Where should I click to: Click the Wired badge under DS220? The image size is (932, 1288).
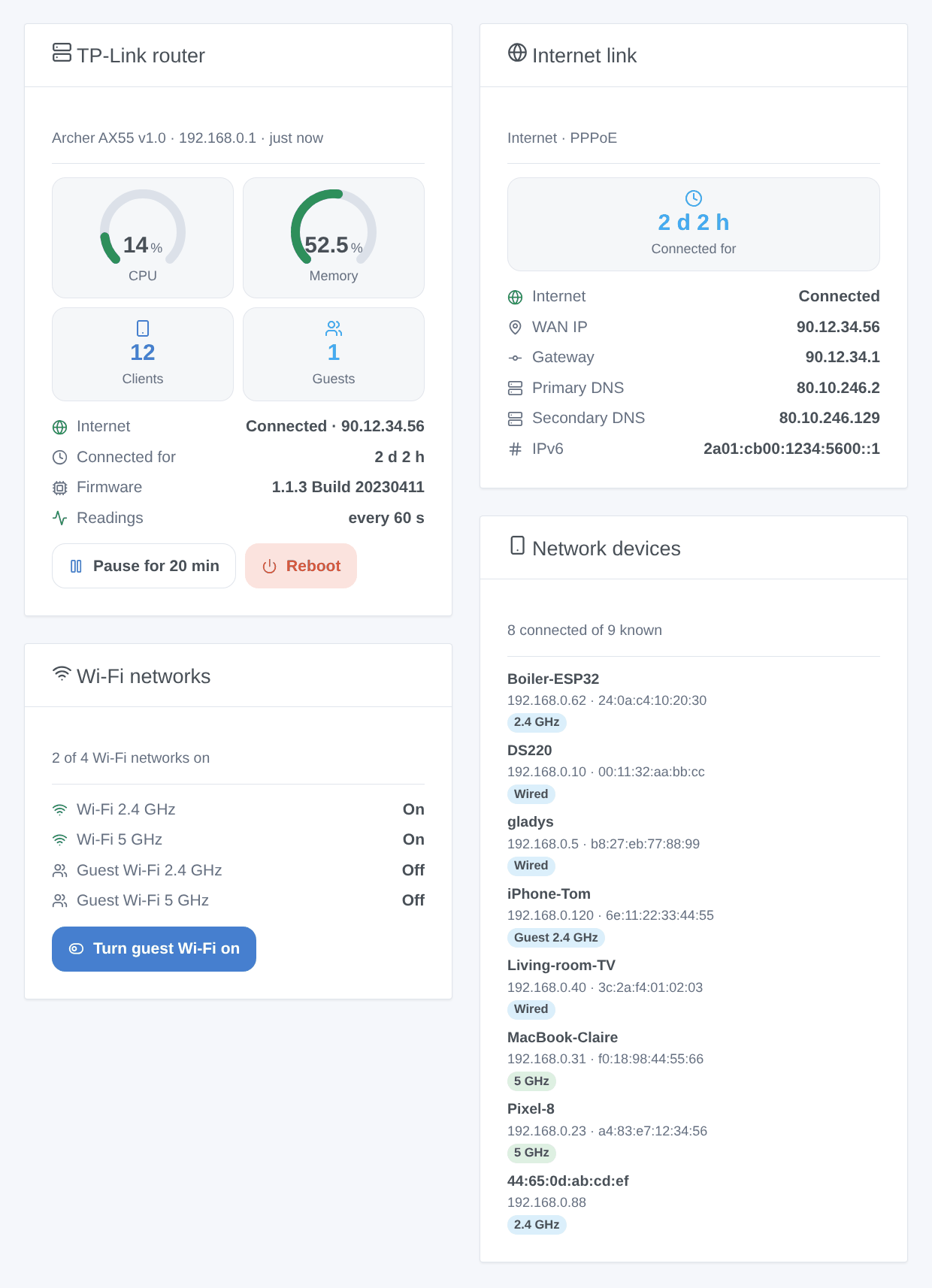(531, 794)
